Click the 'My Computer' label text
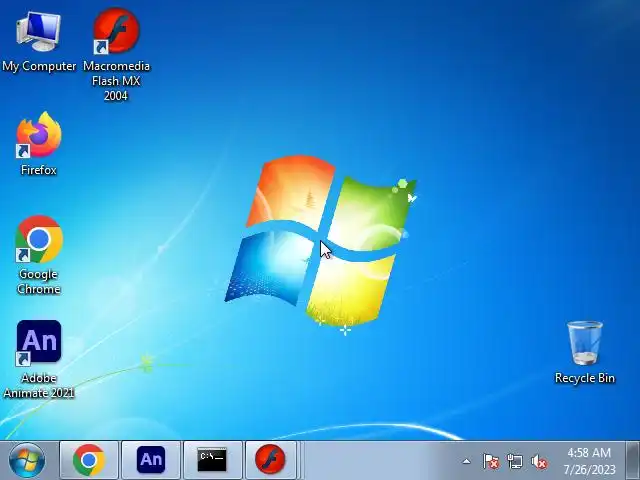The height and width of the screenshot is (480, 640). pyautogui.click(x=39, y=66)
